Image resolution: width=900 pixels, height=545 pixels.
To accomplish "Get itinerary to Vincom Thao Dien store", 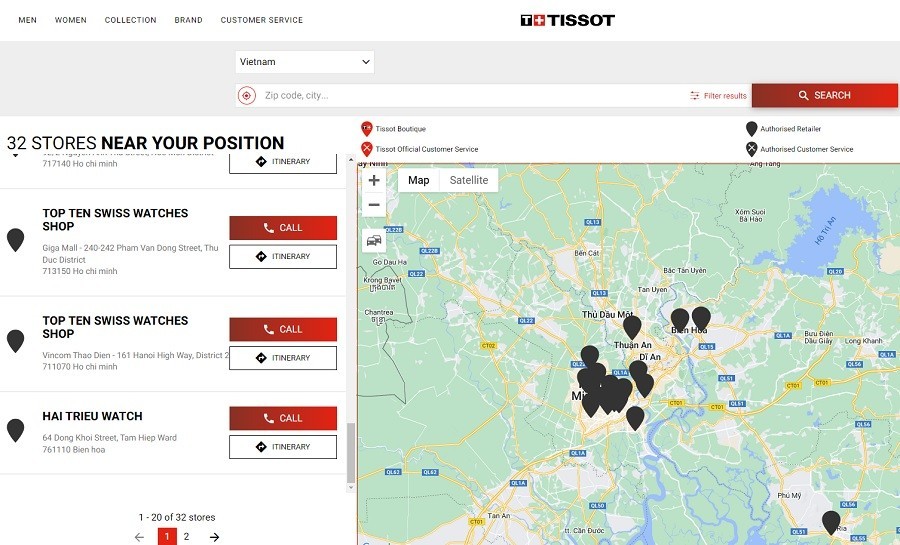I will 283,358.
